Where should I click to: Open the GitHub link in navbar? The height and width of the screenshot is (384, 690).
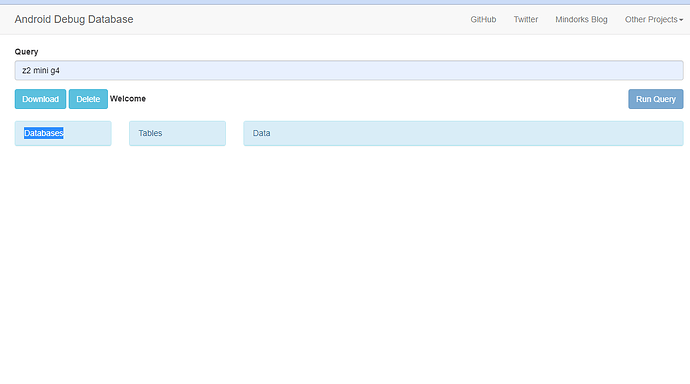coord(483,19)
